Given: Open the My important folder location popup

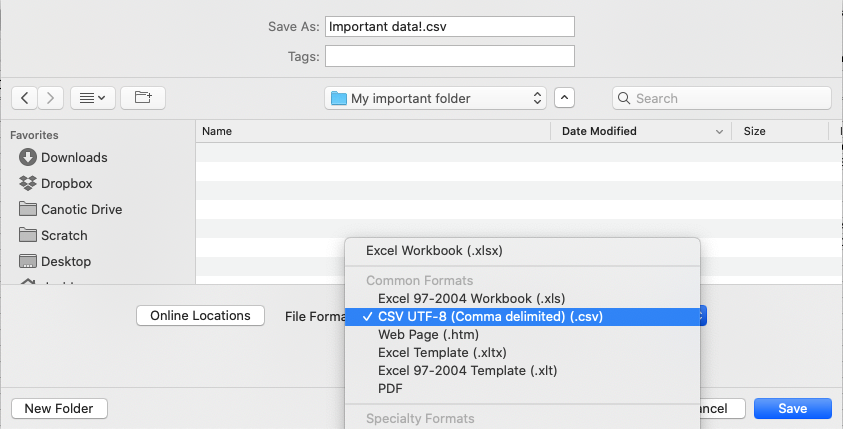Looking at the screenshot, I should coord(435,98).
